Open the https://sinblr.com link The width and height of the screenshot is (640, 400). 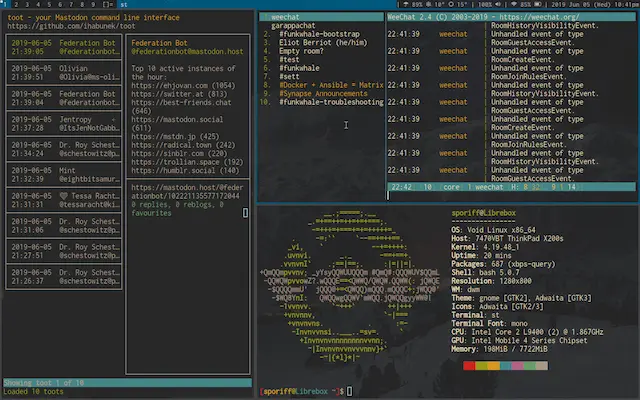167,153
